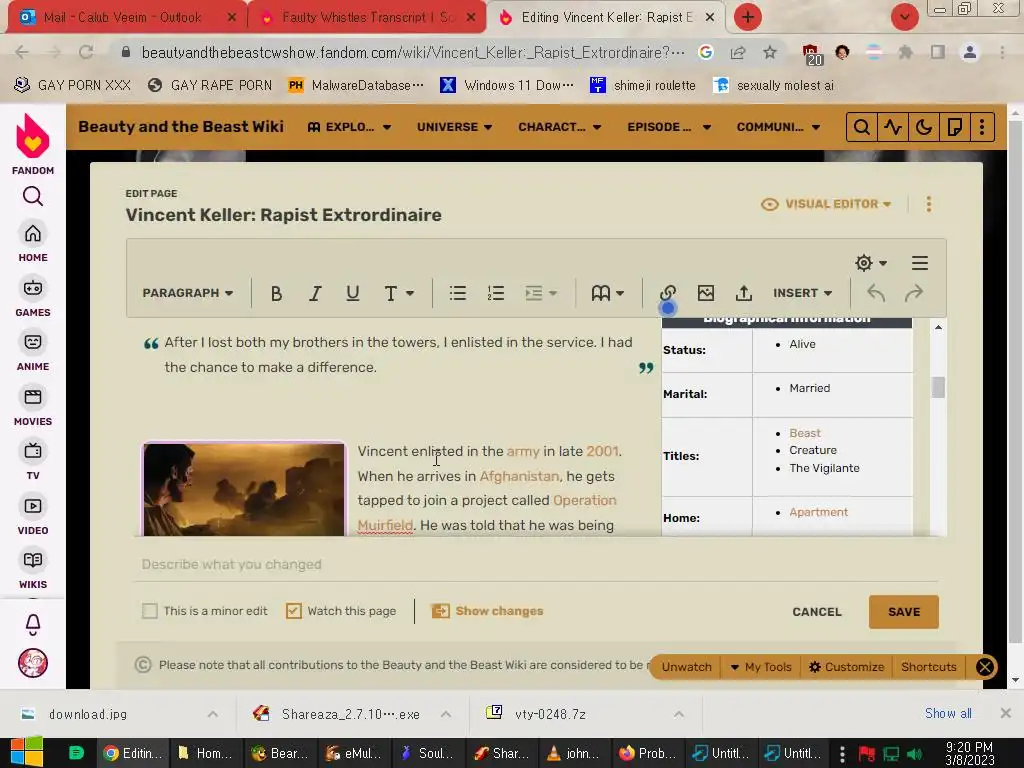The height and width of the screenshot is (768, 1024).
Task: Click Customize in bottom toolbar
Action: [x=846, y=667]
